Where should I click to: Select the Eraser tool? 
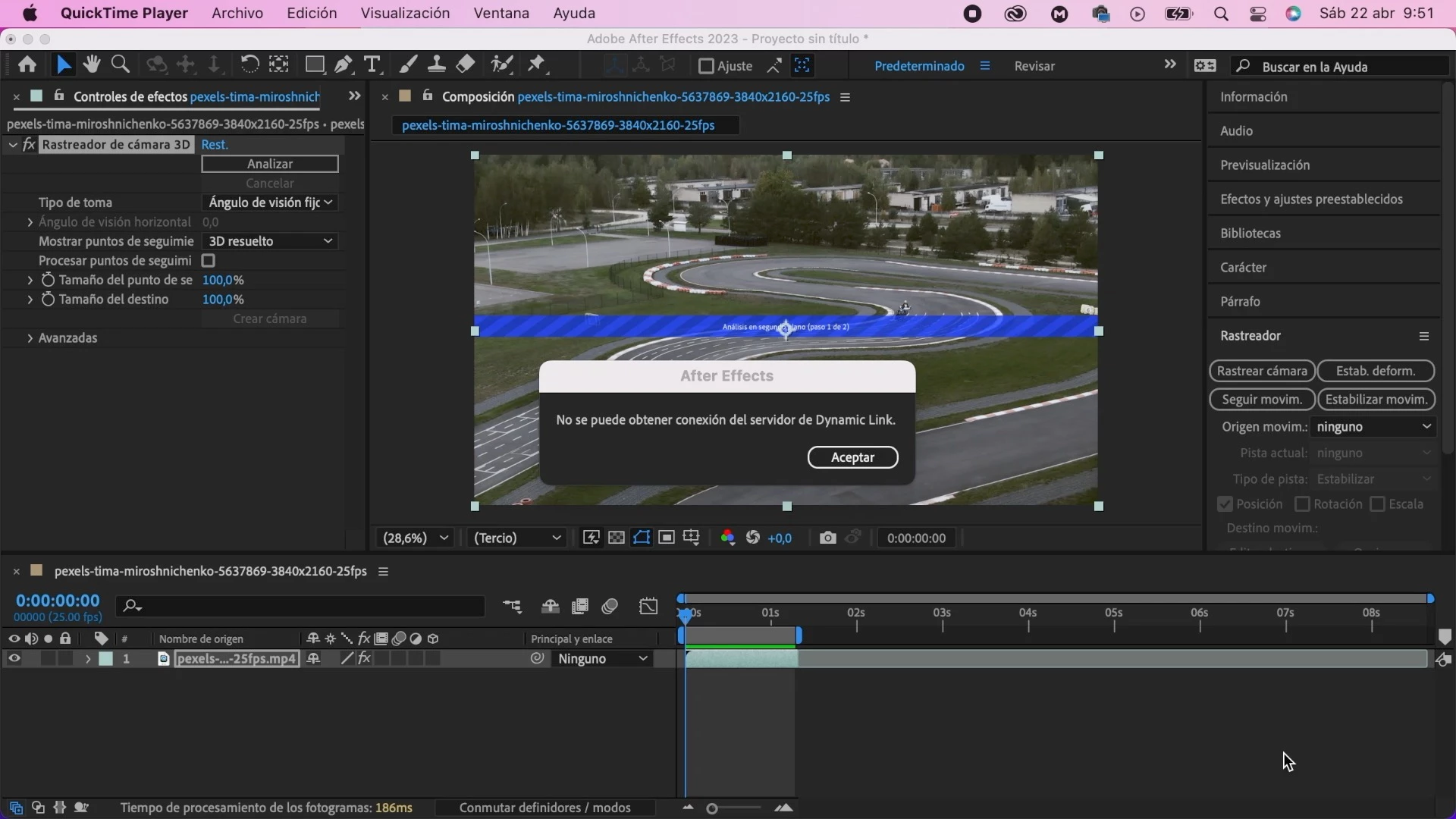click(x=466, y=65)
